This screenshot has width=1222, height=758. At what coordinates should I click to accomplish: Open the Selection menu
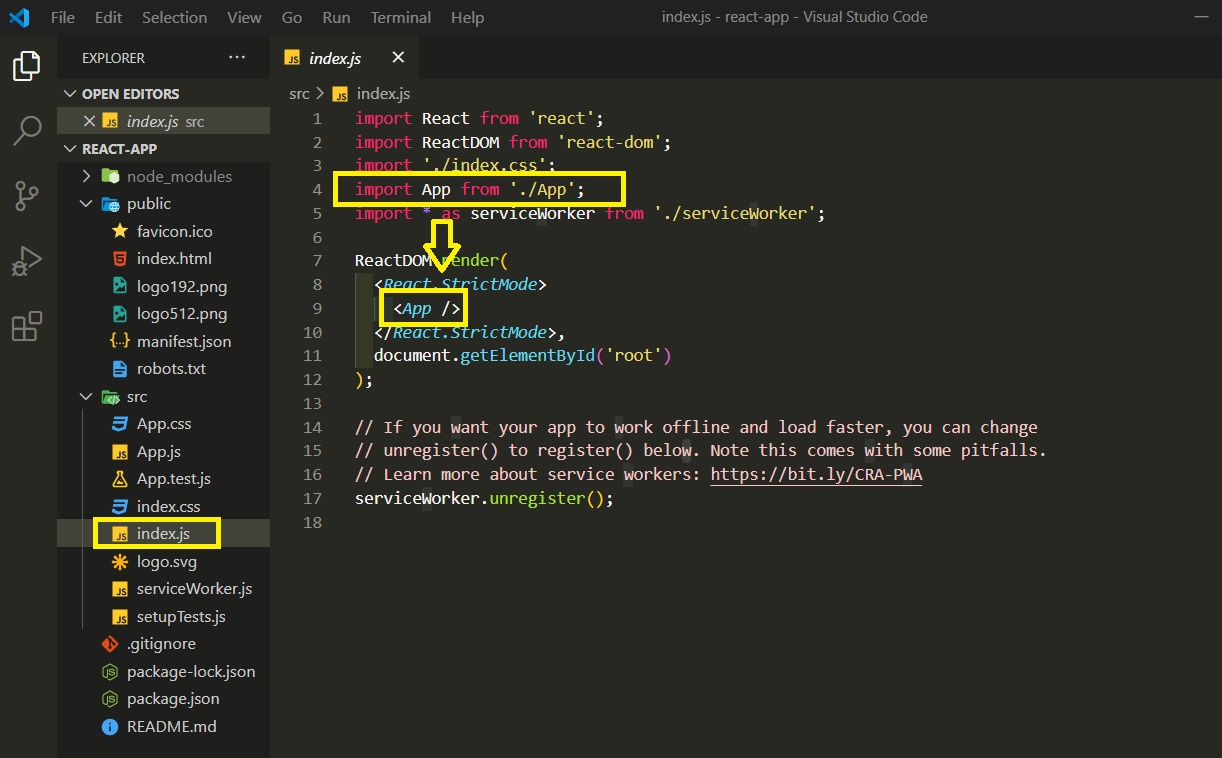[174, 17]
